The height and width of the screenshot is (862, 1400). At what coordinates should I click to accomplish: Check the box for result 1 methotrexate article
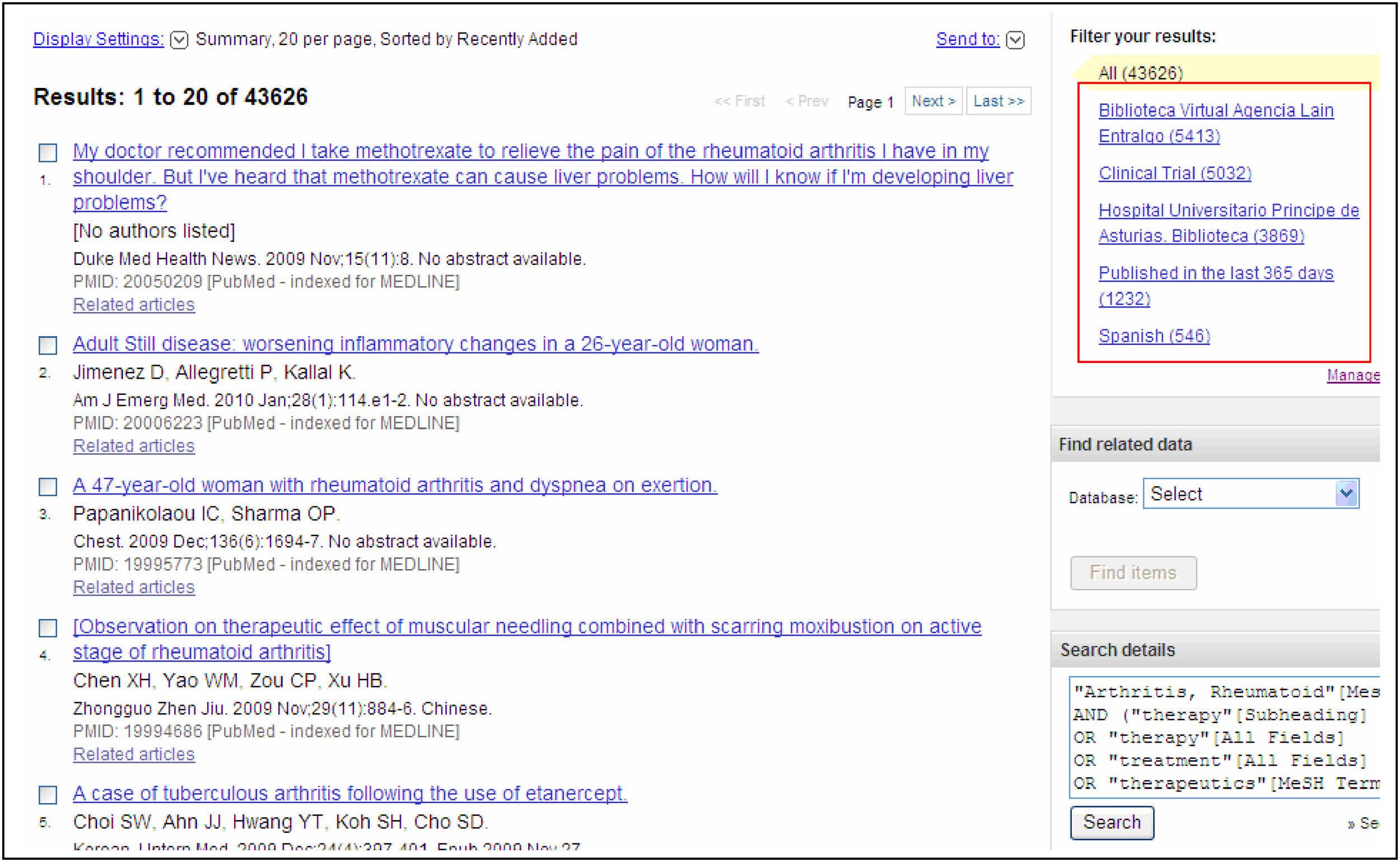click(48, 152)
